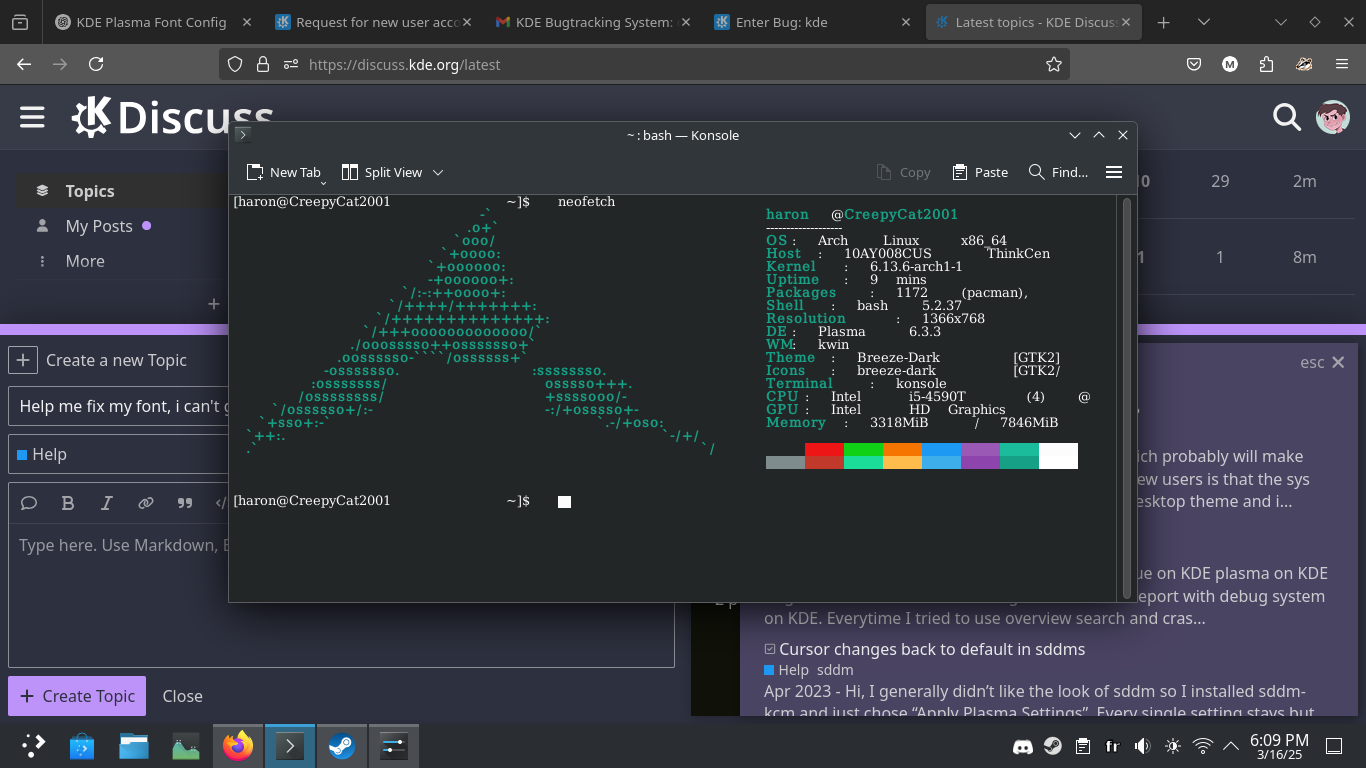Dismiss the search panel with esc ×
The image size is (1366, 768).
pos(1322,362)
